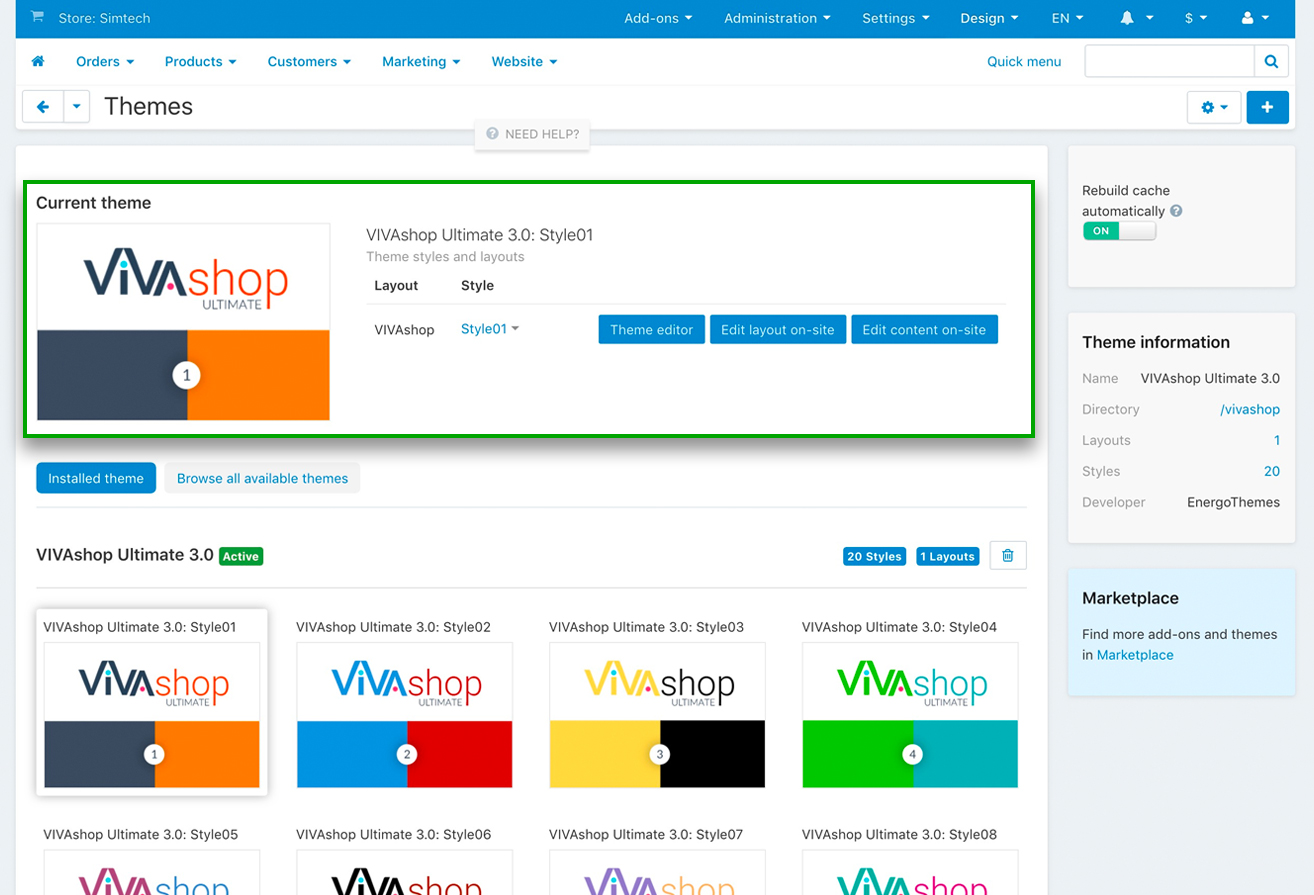This screenshot has height=895, width=1314.
Task: Switch to Browse all available themes
Action: 262,478
